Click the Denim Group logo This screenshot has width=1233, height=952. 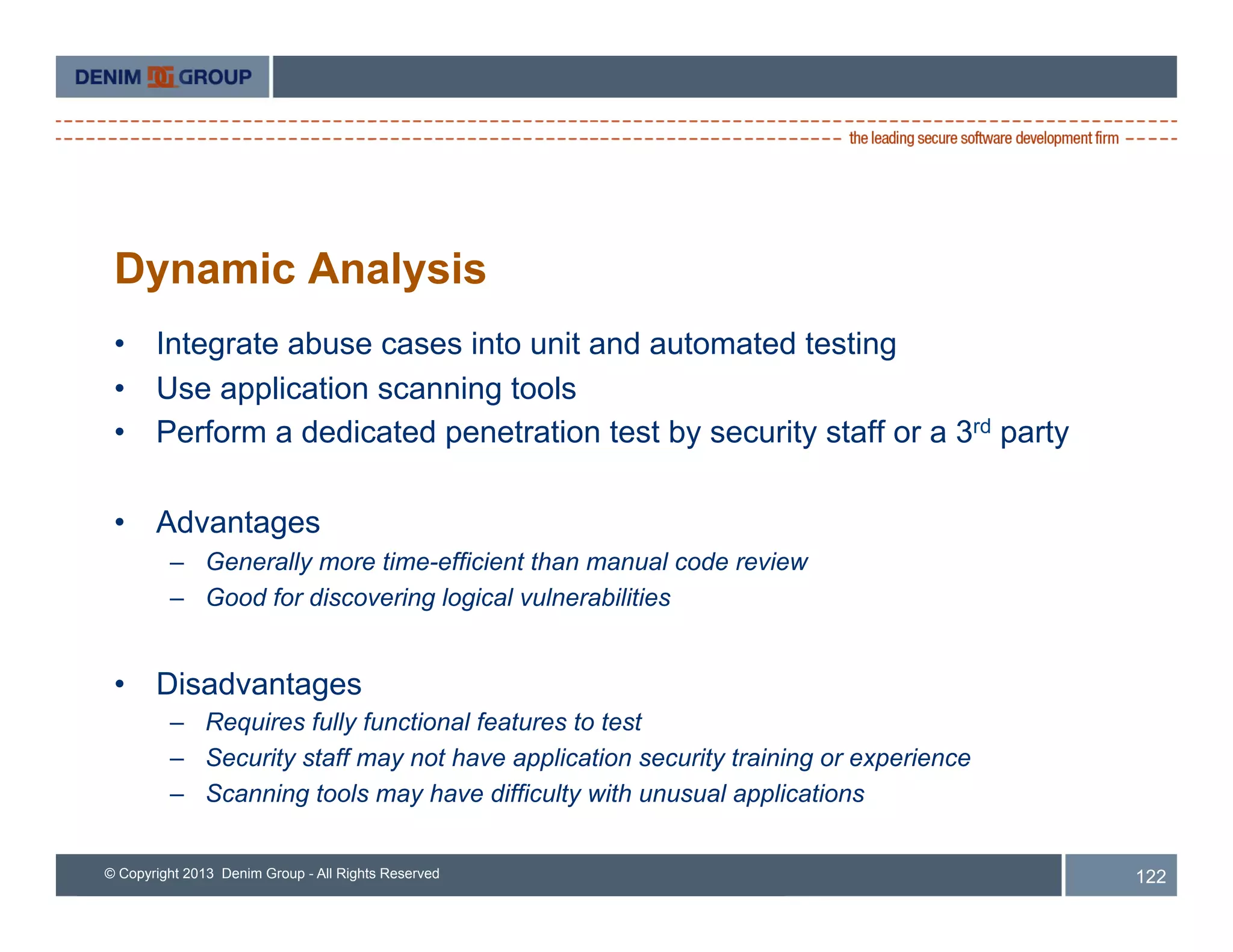(x=163, y=77)
